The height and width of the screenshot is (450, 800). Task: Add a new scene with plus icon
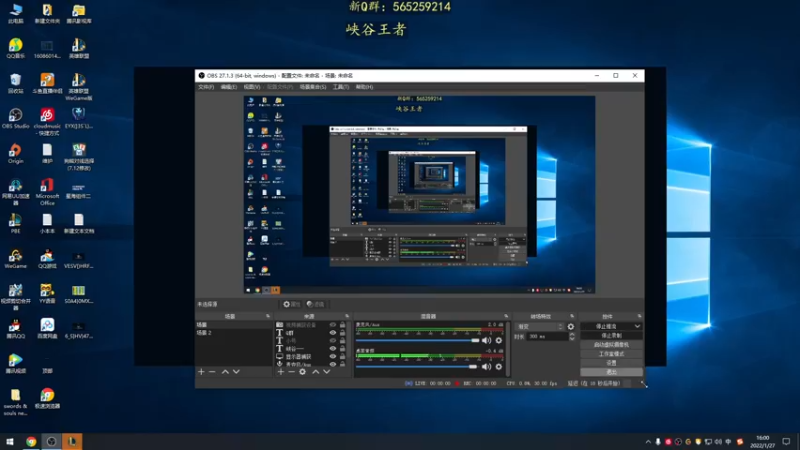point(201,372)
